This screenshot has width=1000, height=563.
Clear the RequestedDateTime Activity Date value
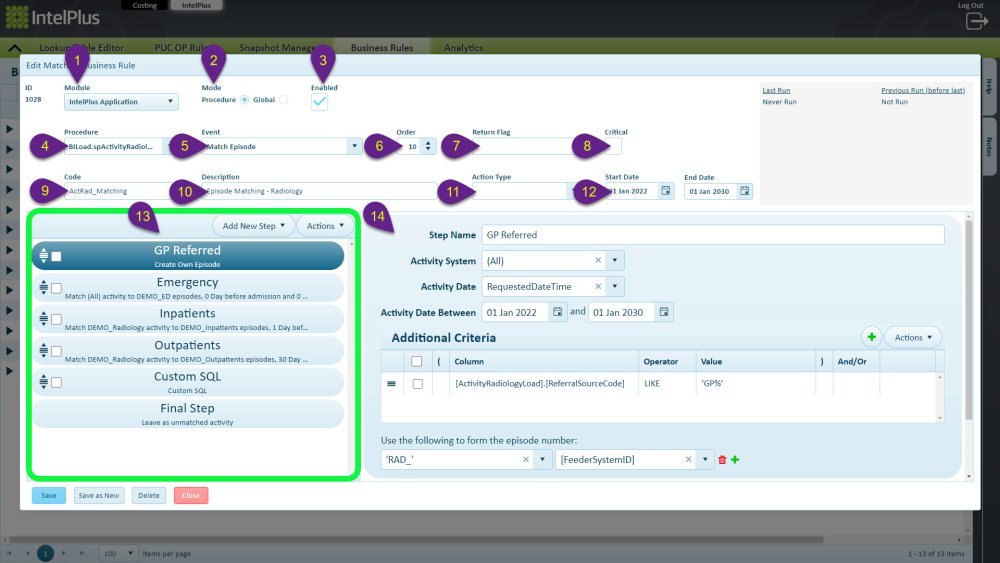(x=598, y=286)
